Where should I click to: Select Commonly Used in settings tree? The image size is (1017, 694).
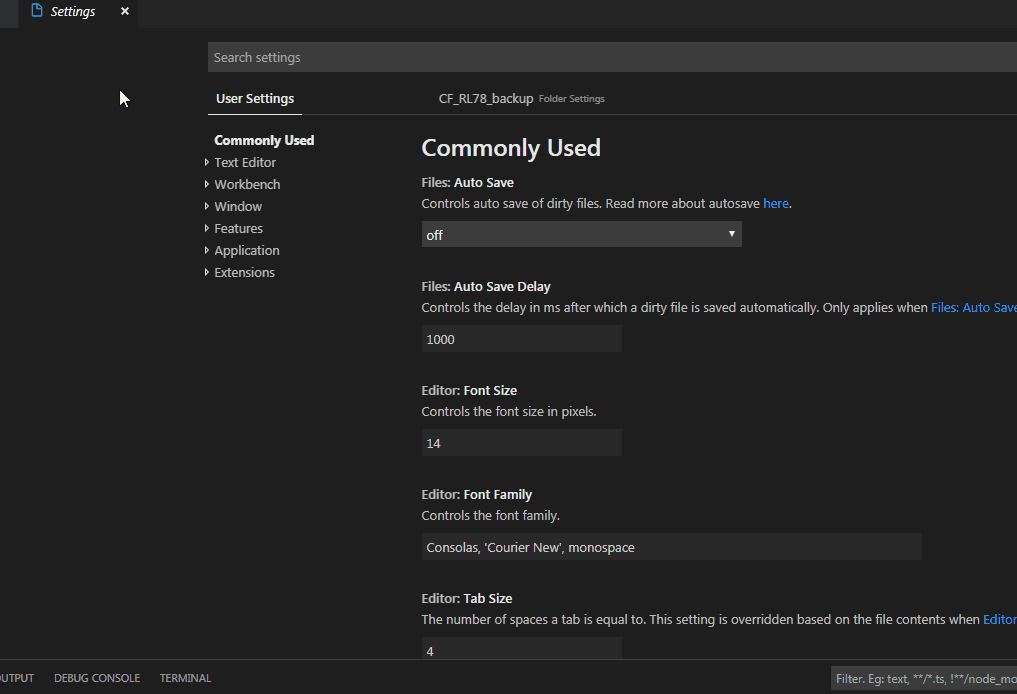(x=264, y=140)
